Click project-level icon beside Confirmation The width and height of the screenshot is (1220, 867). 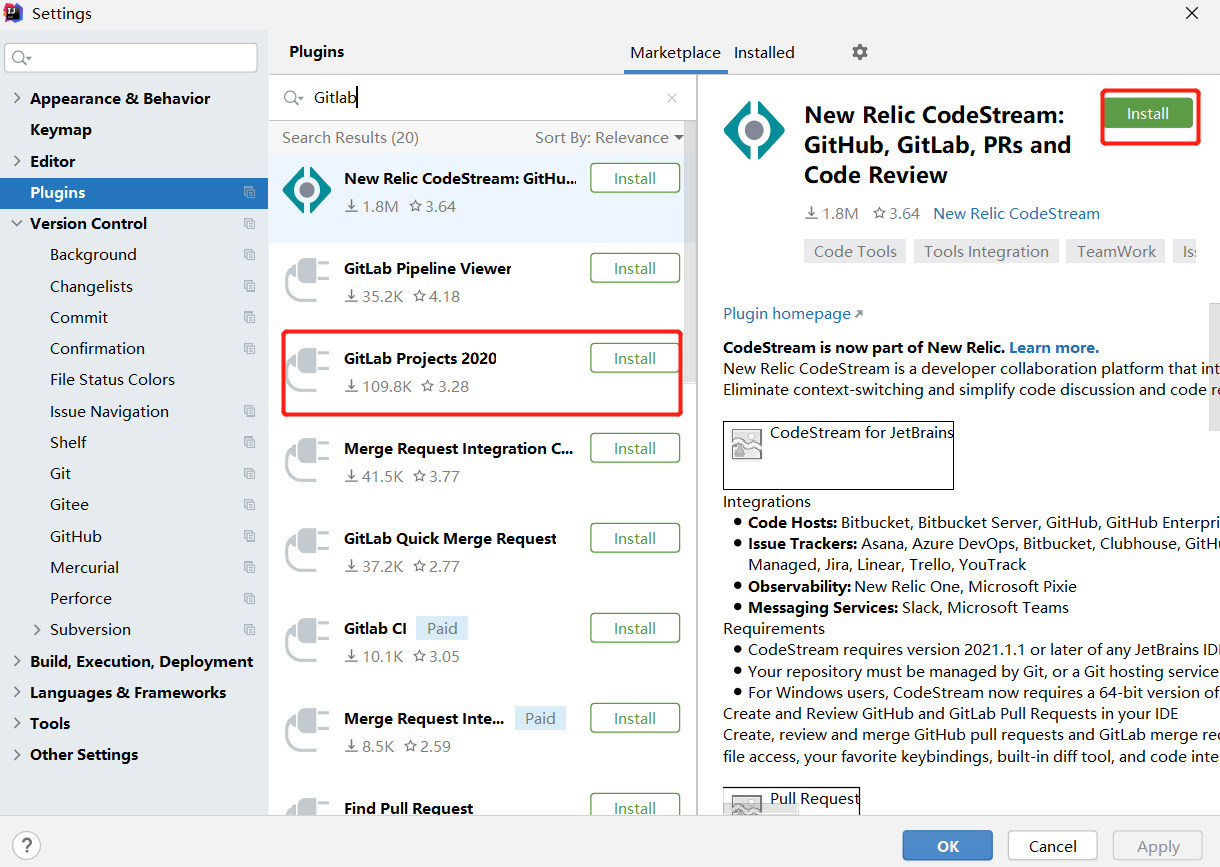(x=249, y=348)
